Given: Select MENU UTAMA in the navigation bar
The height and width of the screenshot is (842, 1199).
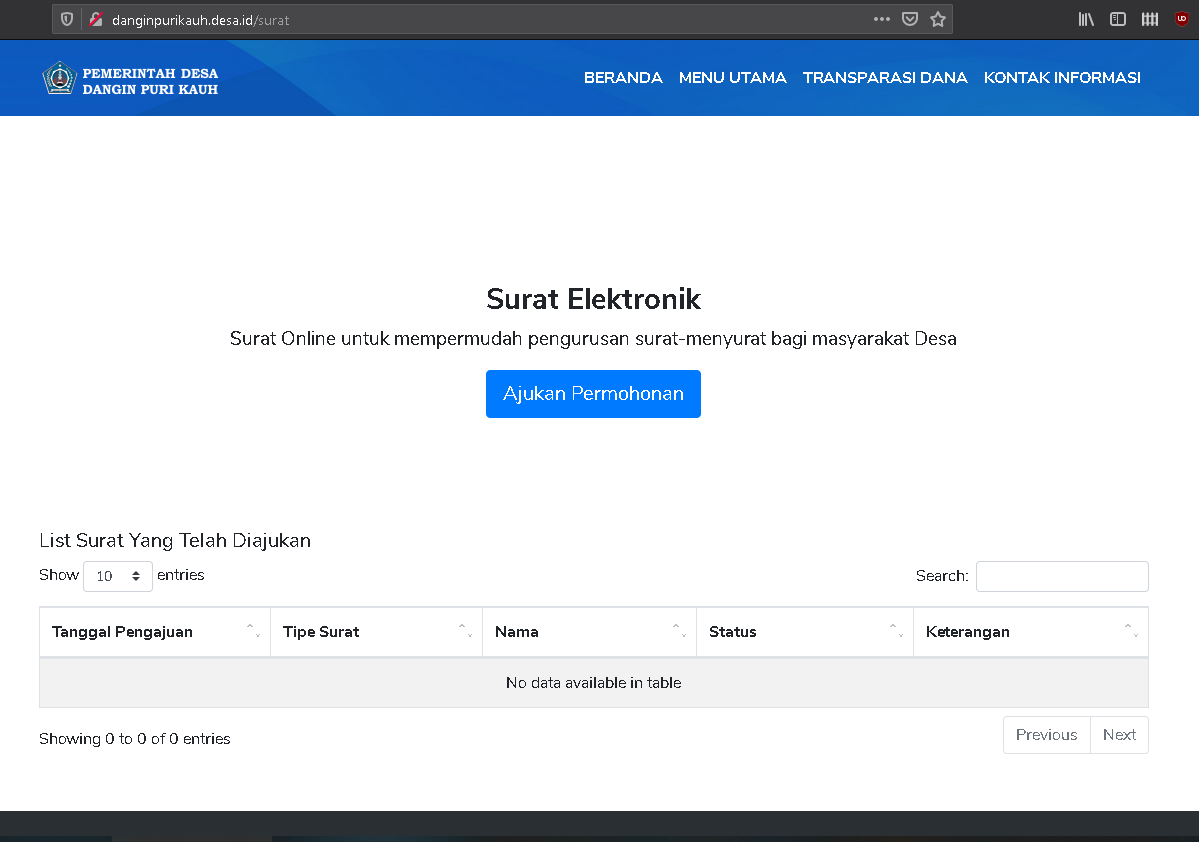Looking at the screenshot, I should [x=732, y=77].
